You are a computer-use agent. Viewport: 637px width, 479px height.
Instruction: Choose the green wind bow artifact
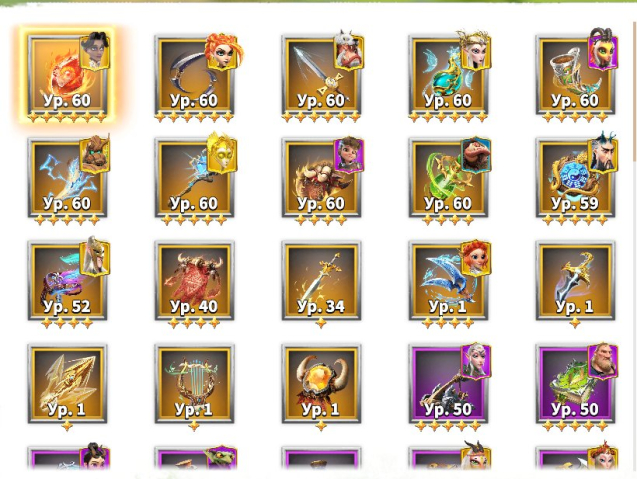tap(448, 178)
